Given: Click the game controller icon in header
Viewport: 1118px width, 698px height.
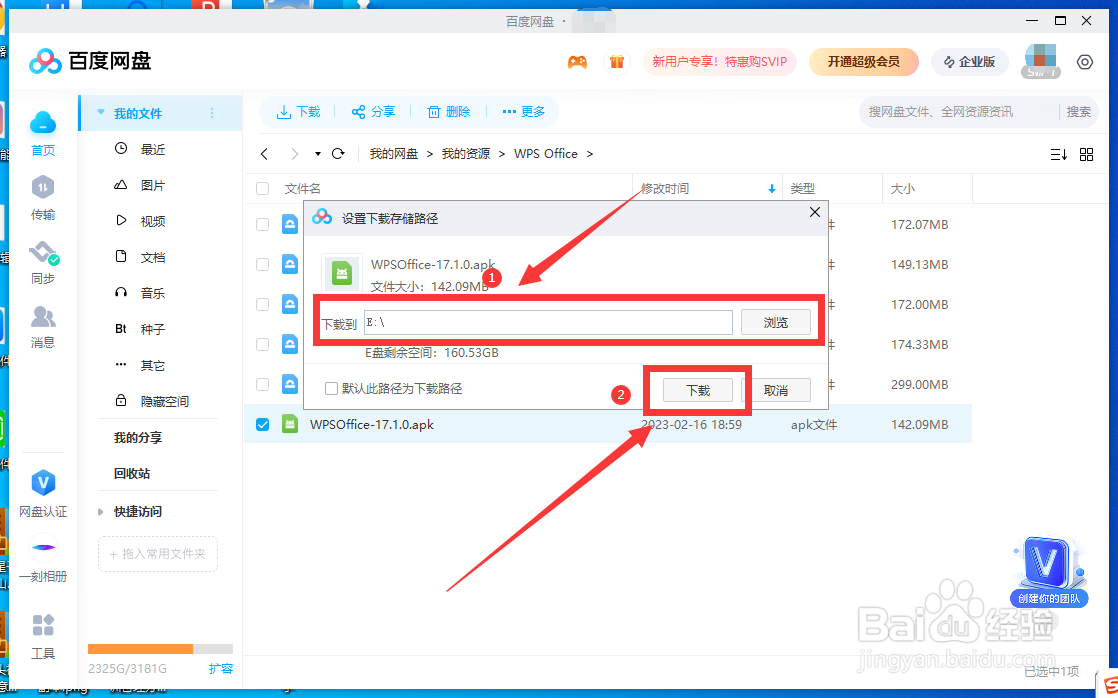Looking at the screenshot, I should pos(577,62).
